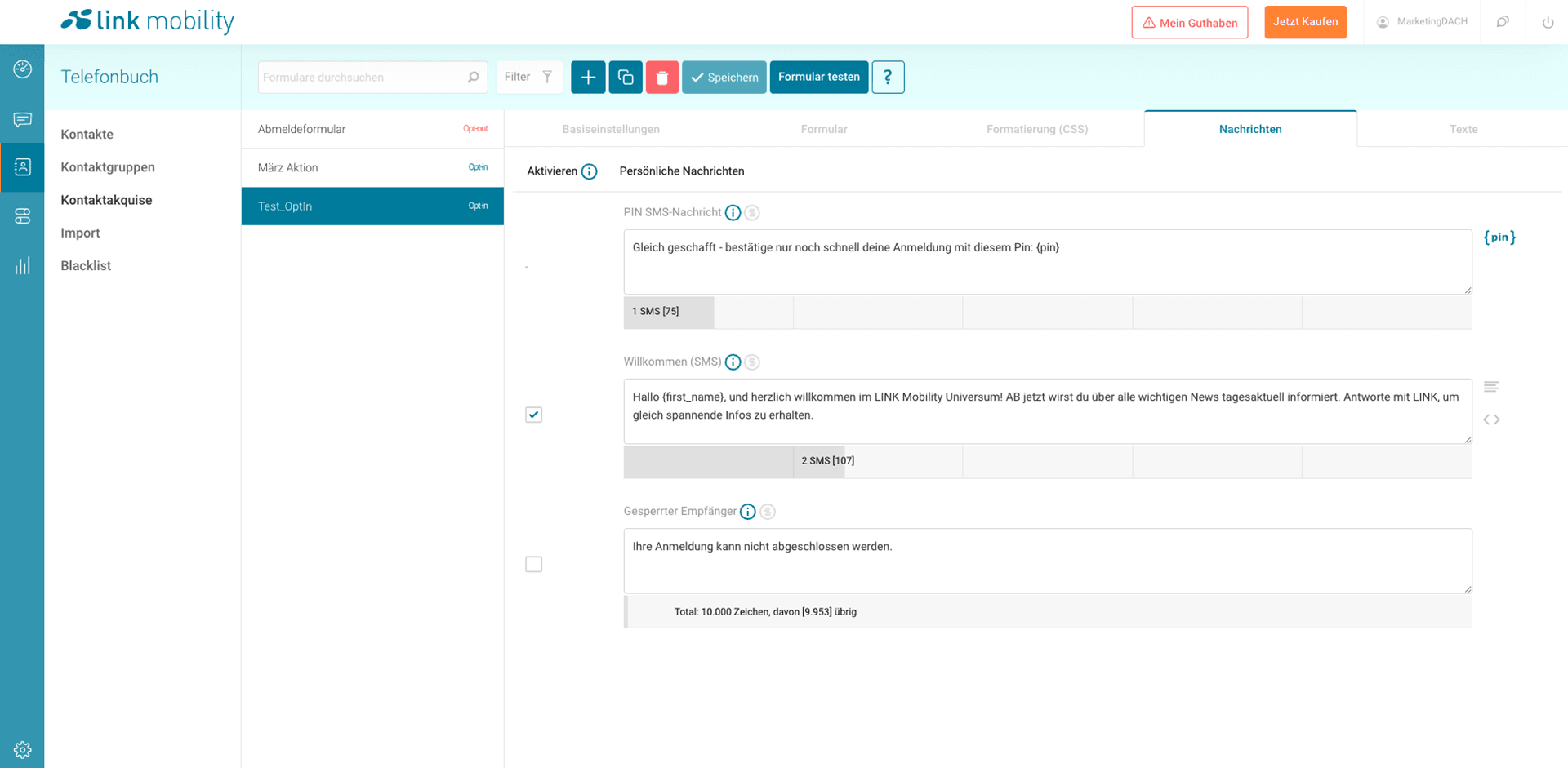Screen dimensions: 1568x768
Task: Uncheck the Willkommen (SMS) checkbox
Action: tap(533, 415)
